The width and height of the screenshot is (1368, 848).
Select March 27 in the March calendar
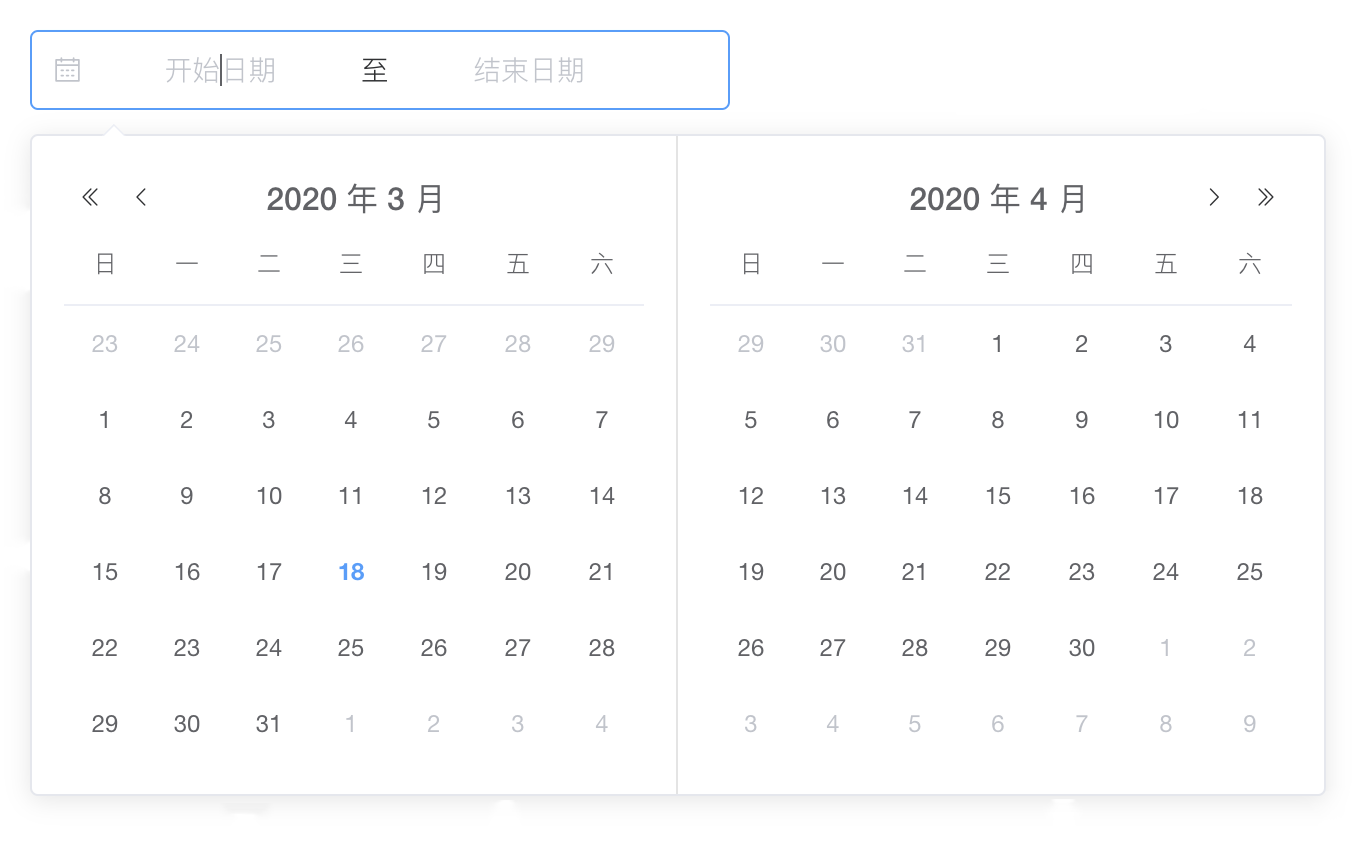tap(517, 648)
